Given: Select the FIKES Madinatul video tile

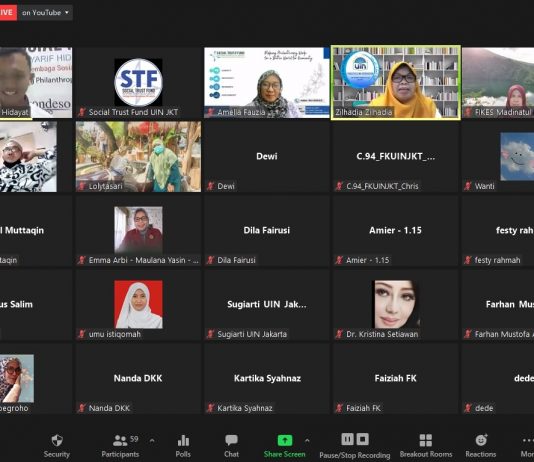Looking at the screenshot, I should click(x=498, y=83).
